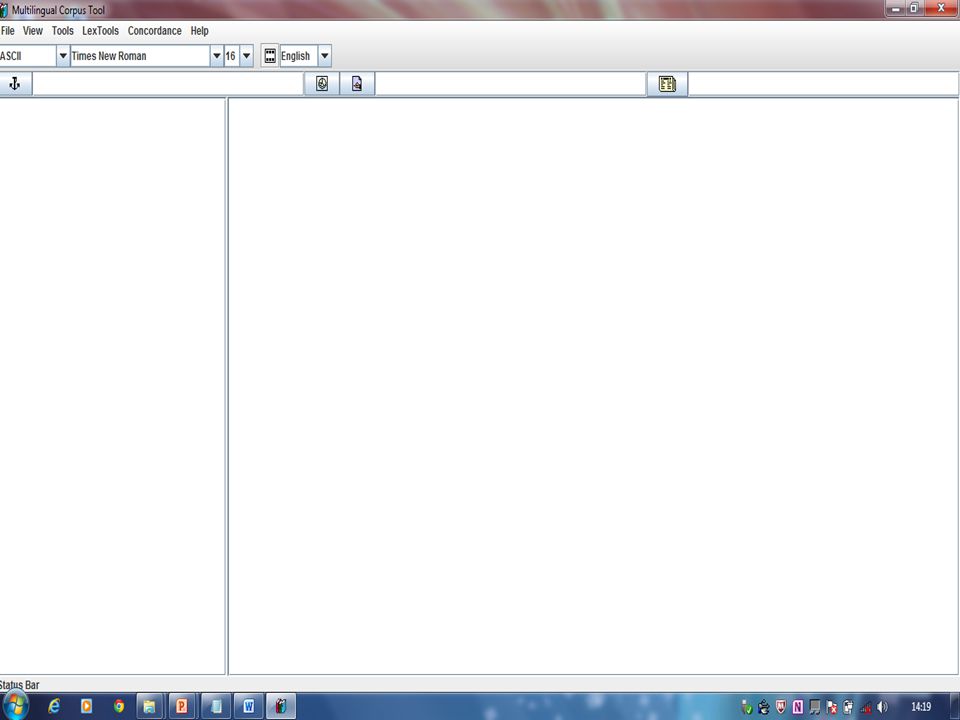
Task: Minimize the Multilingual Corpus Tool window
Action: pyautogui.click(x=896, y=9)
